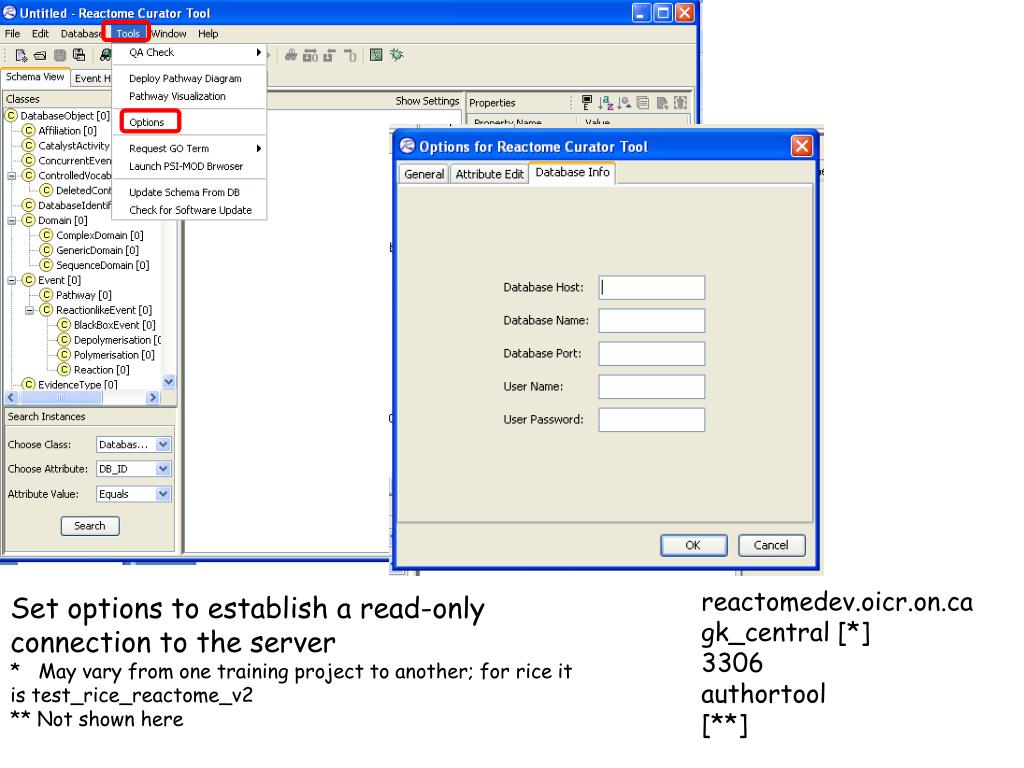Click the class icon beside DatabaseObject [0]
Screen dimensions: 1024x768
(x=11, y=116)
